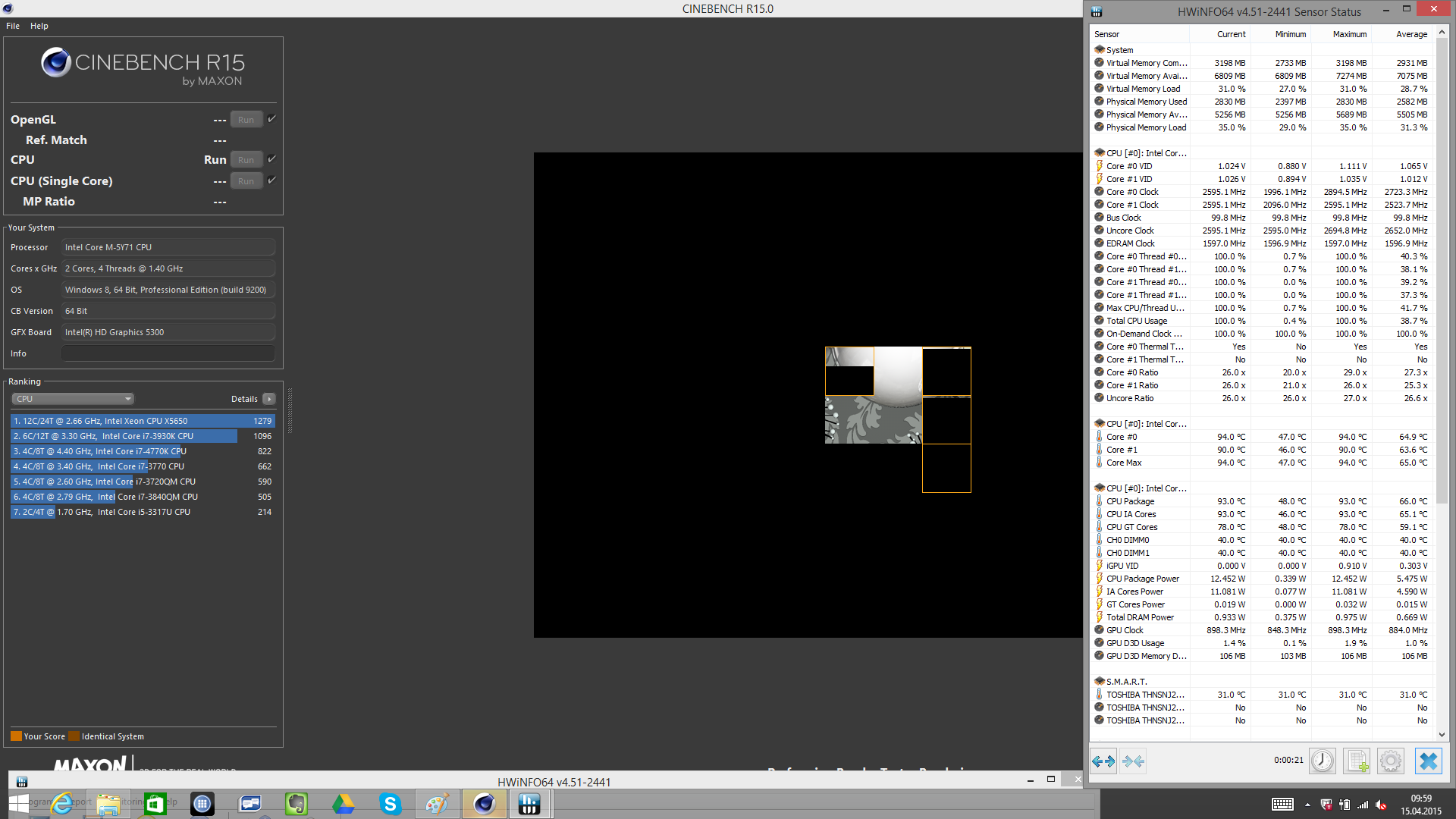Screen dimensions: 1456x819
Task: Open Evernote from the taskbar
Action: coord(296,804)
